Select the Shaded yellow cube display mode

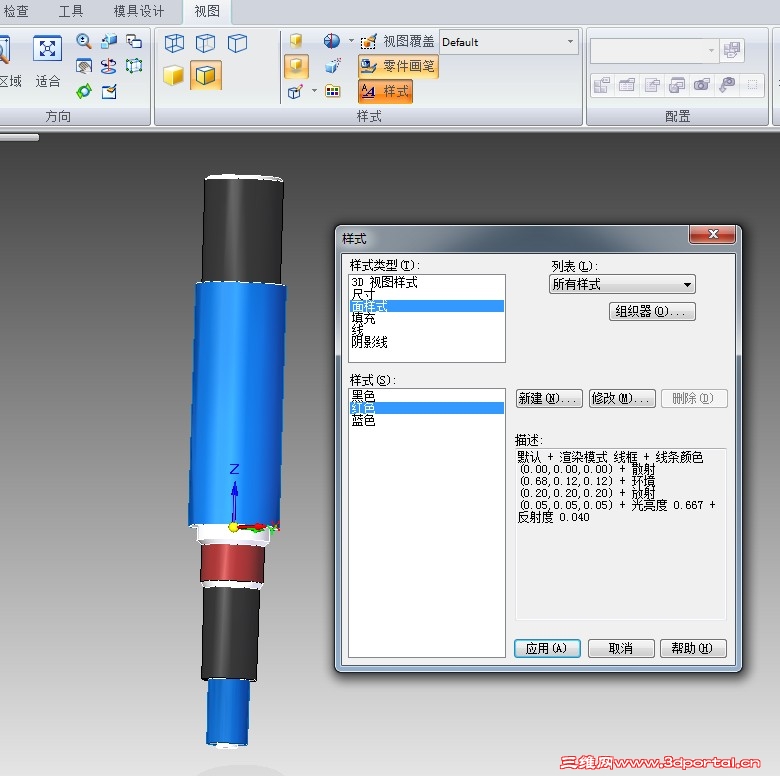(174, 76)
